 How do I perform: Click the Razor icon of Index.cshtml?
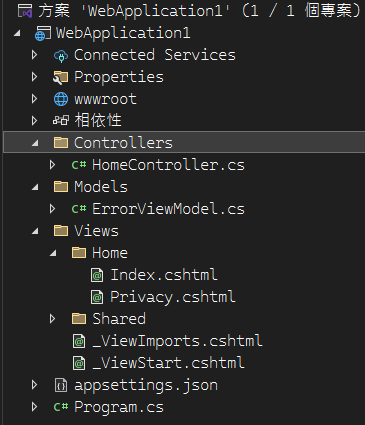(x=97, y=275)
